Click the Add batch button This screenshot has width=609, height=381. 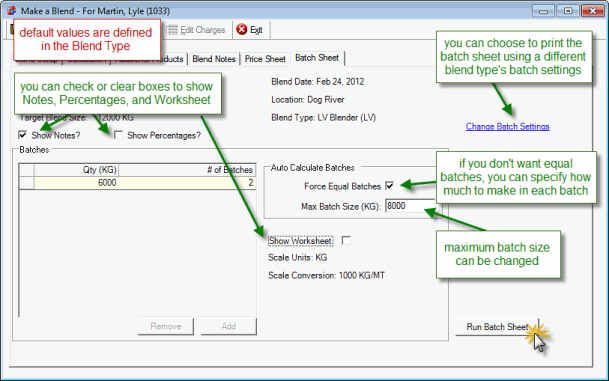[229, 326]
